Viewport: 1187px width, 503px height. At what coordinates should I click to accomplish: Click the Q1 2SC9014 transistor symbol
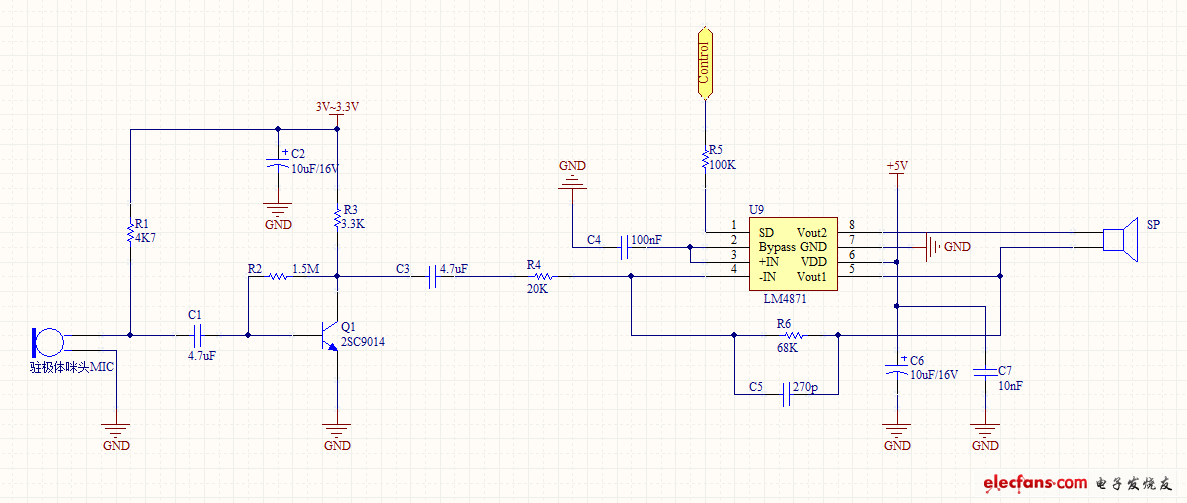click(330, 336)
